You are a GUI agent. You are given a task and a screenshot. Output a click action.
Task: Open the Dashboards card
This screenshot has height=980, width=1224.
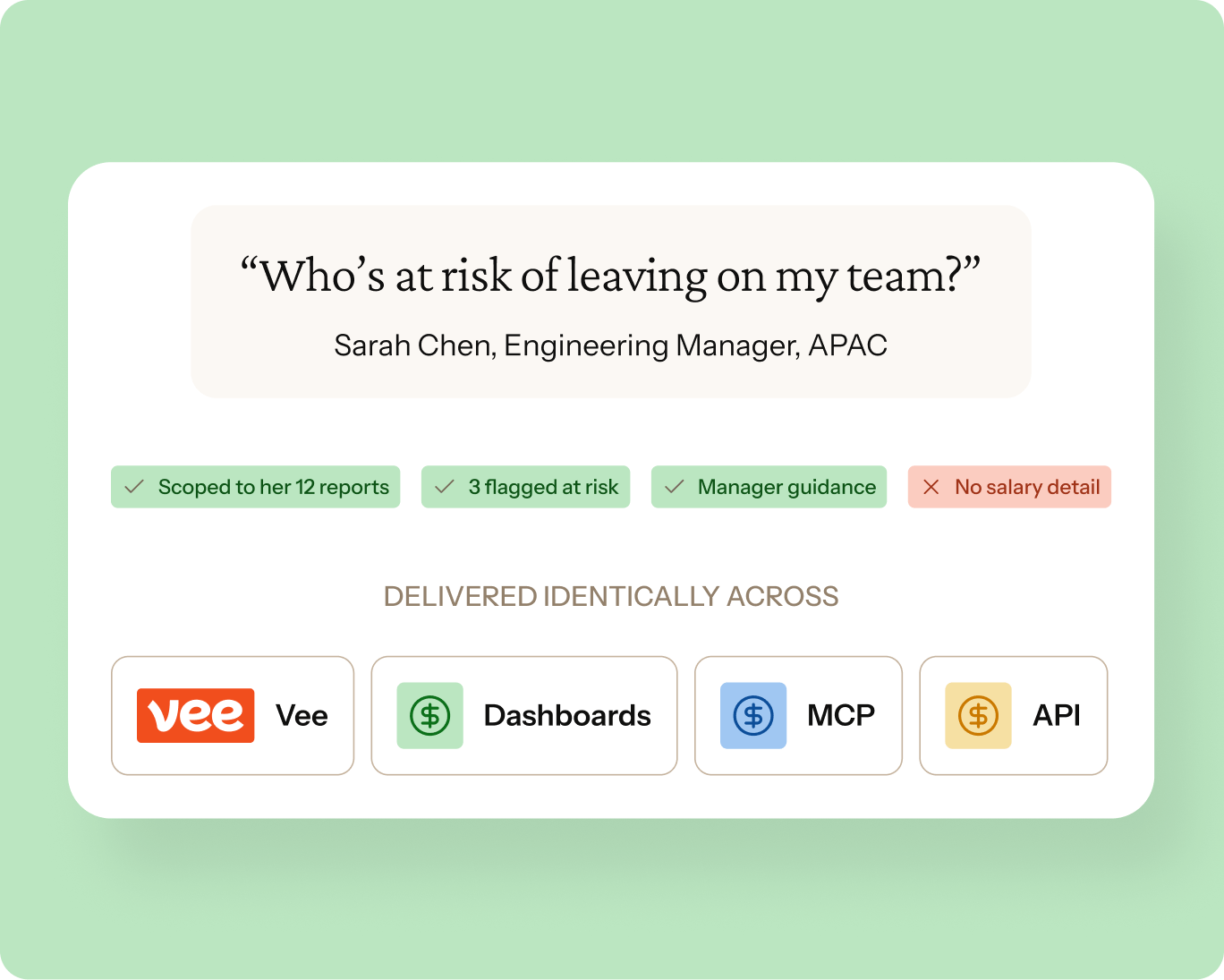(x=524, y=715)
